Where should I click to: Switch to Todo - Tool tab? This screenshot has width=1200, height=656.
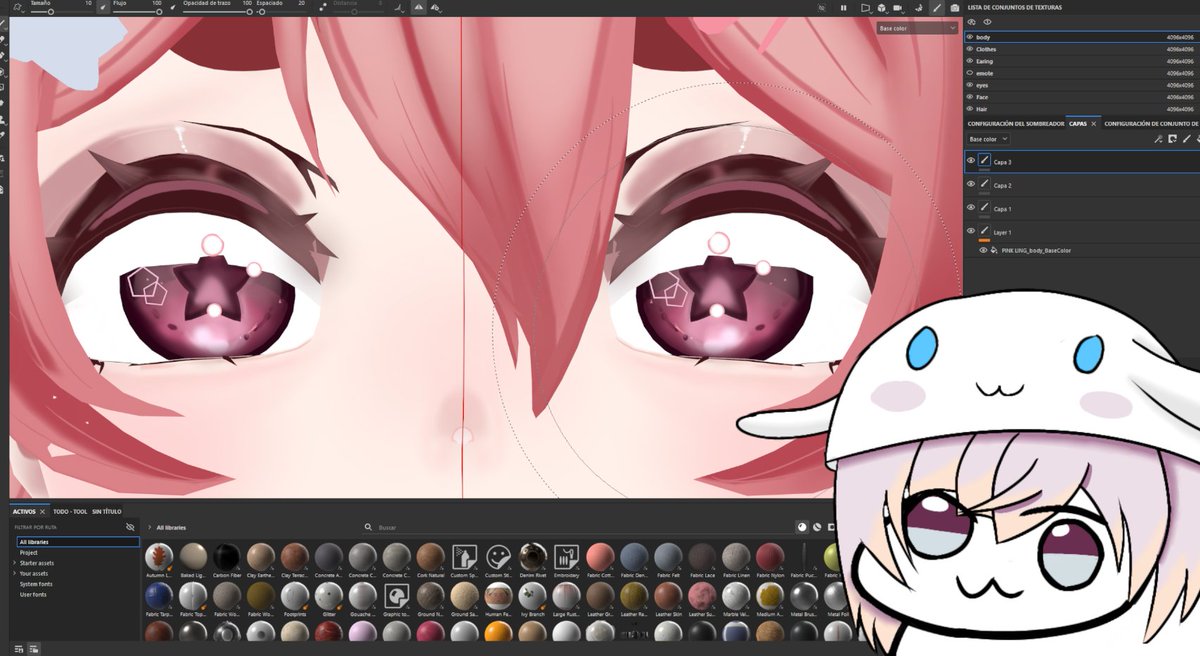click(x=70, y=511)
